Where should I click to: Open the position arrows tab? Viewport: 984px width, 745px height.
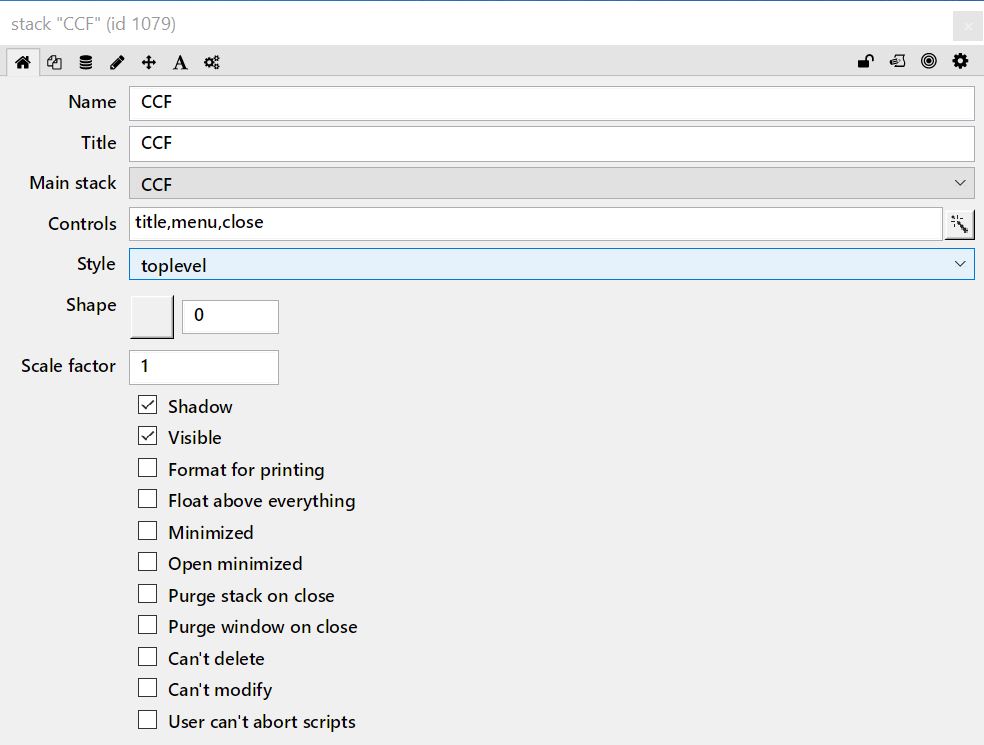coord(149,62)
